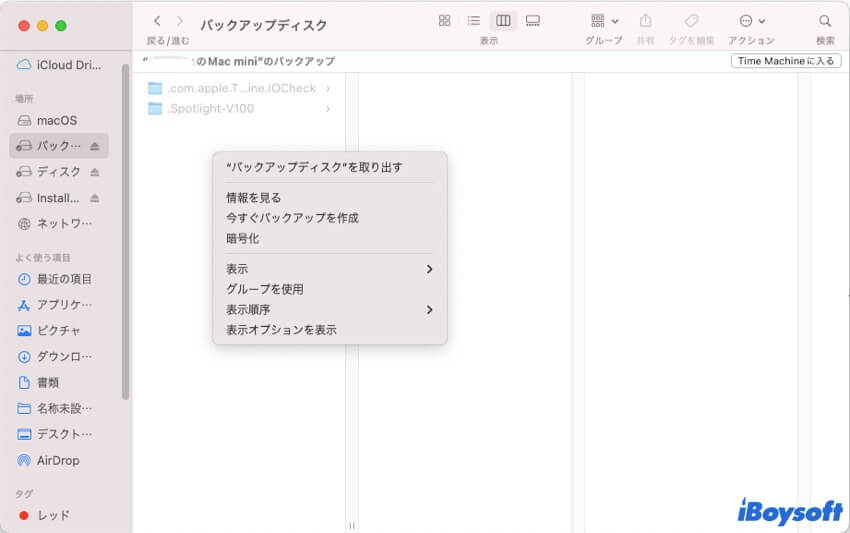Image resolution: width=850 pixels, height=533 pixels.
Task: Open 名称未設… folder in sidebar
Action: (54, 408)
